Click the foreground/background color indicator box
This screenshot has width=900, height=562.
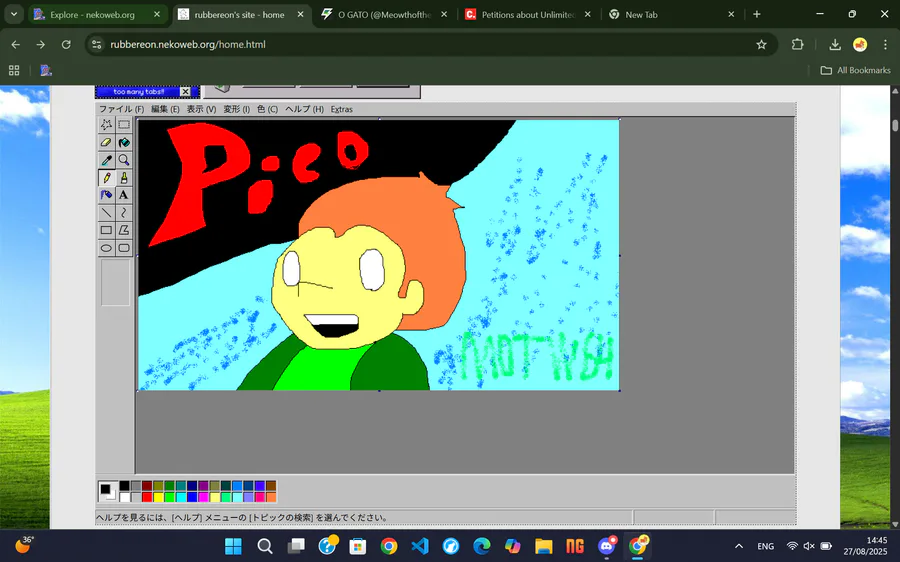[108, 491]
